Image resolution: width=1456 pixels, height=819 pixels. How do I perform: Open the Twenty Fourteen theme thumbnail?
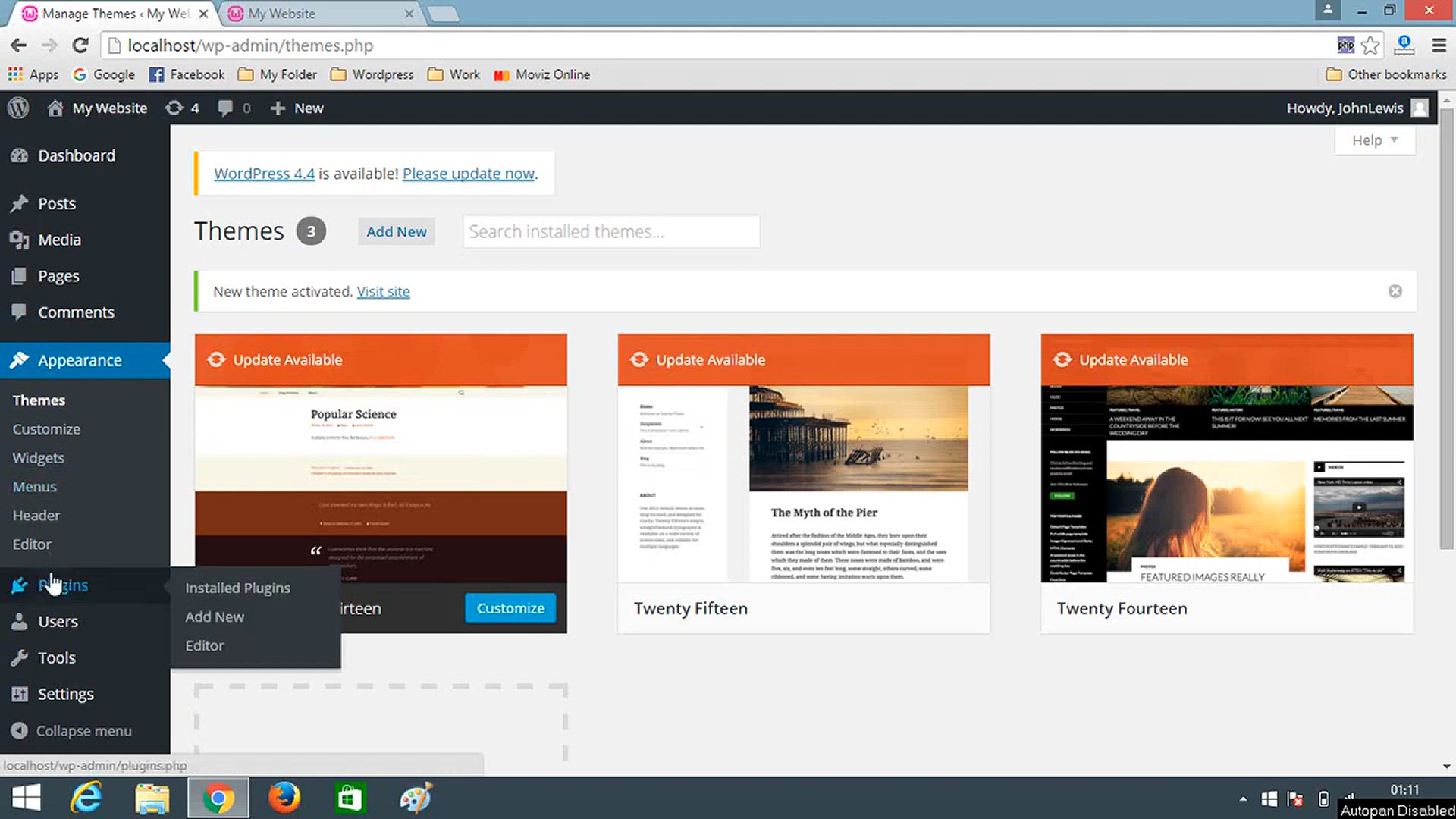[x=1227, y=484]
